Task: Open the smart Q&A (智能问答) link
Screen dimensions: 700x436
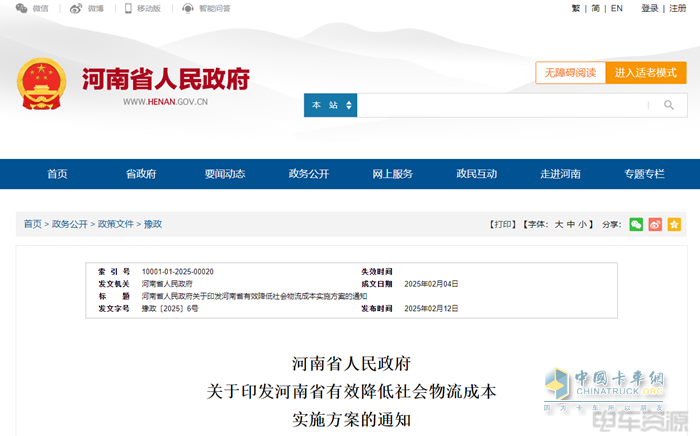Action: (207, 8)
